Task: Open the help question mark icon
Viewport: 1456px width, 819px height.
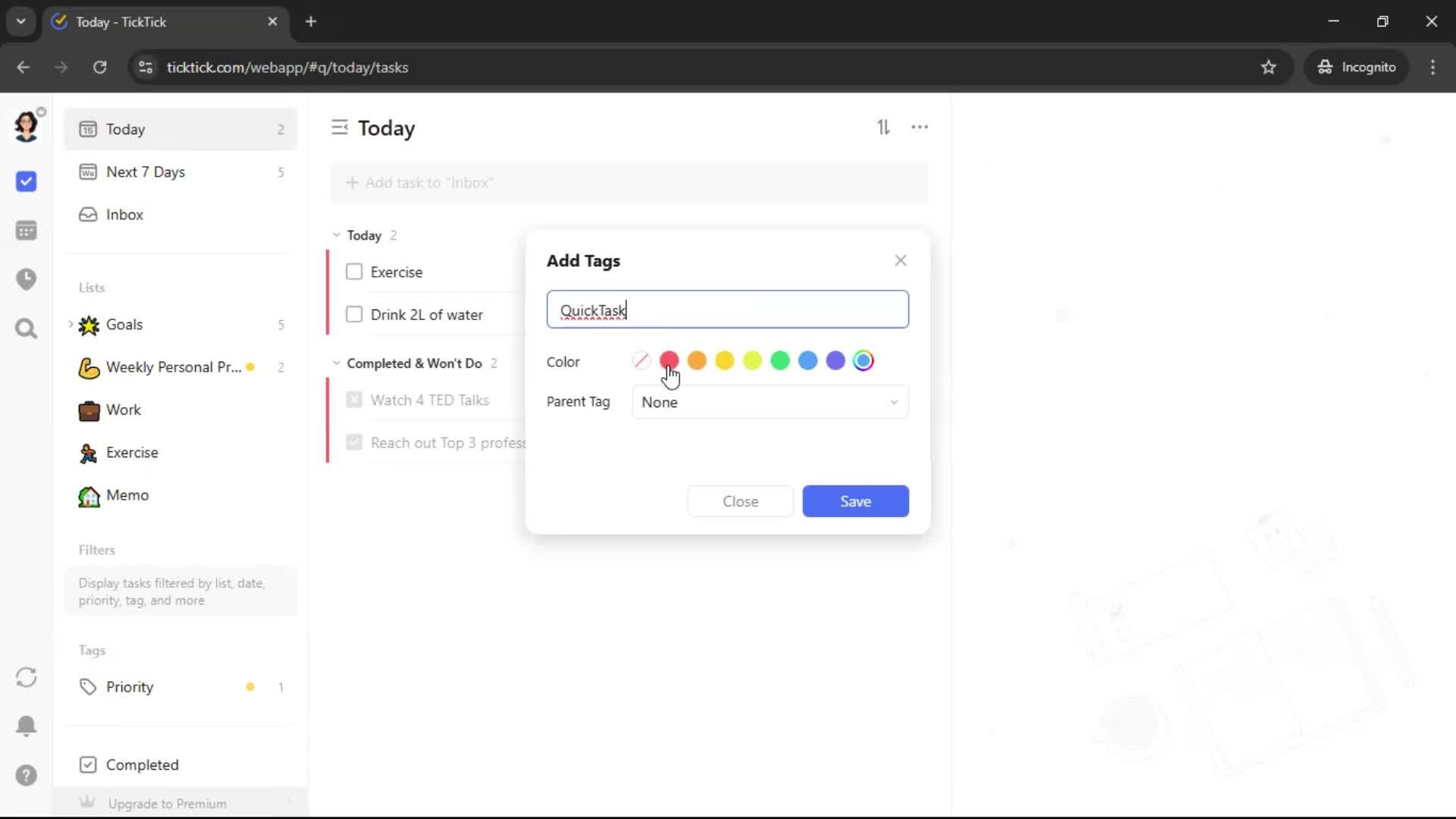Action: pos(26,775)
